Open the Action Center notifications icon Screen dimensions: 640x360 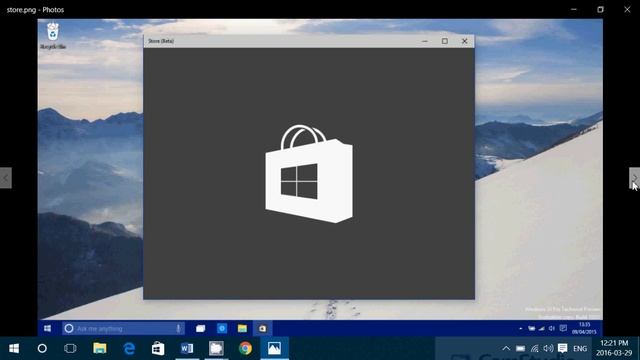(x=562, y=349)
